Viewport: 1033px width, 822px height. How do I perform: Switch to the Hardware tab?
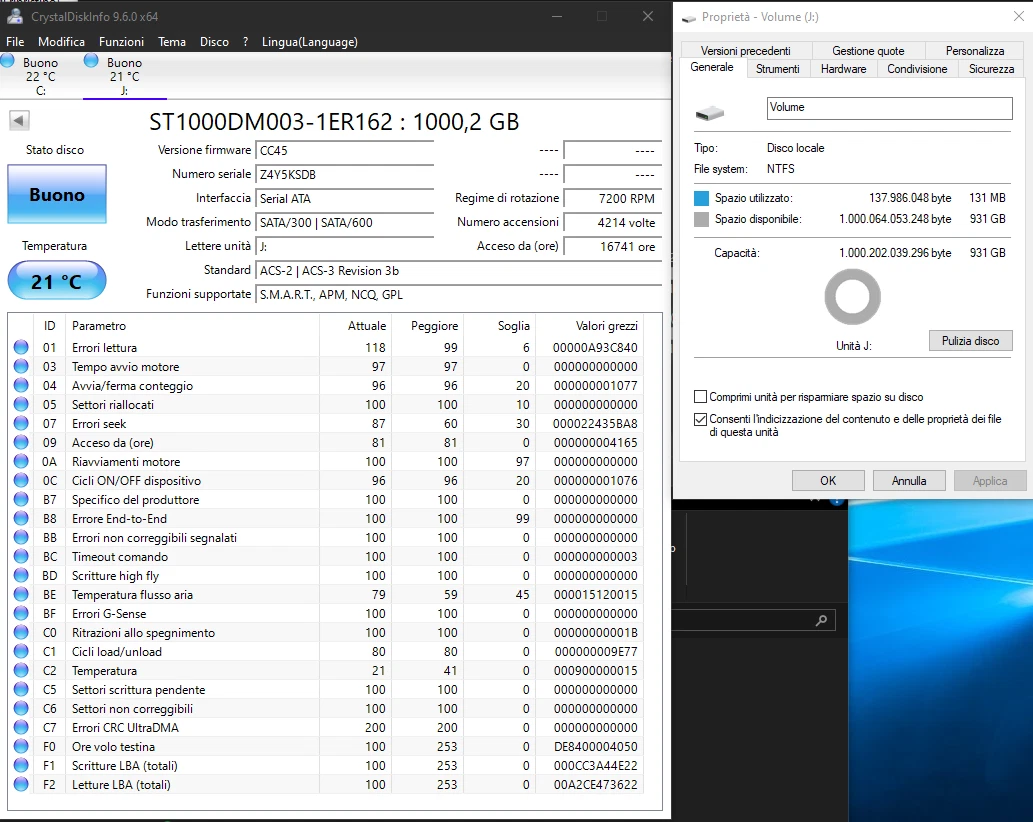click(x=843, y=68)
